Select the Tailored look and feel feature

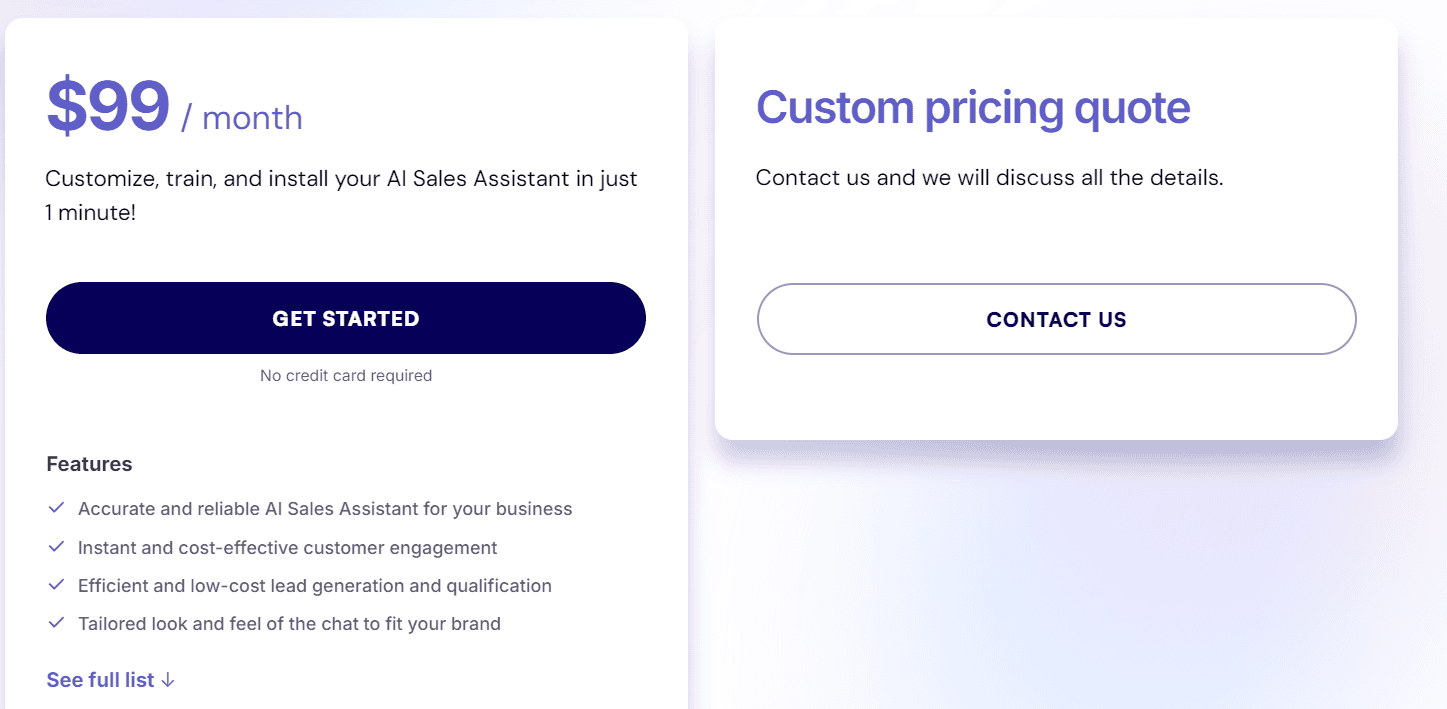(289, 623)
